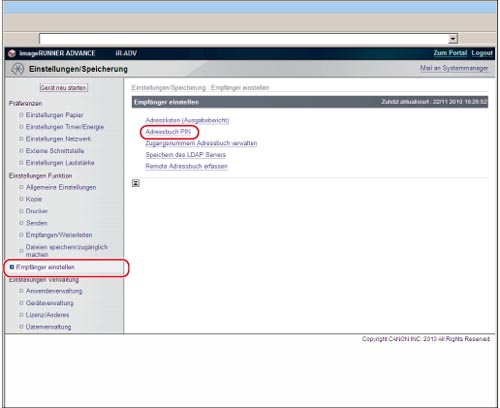Image resolution: width=500 pixels, height=408 pixels.
Task: Click the back-to-top arrow icon
Action: [x=136, y=183]
